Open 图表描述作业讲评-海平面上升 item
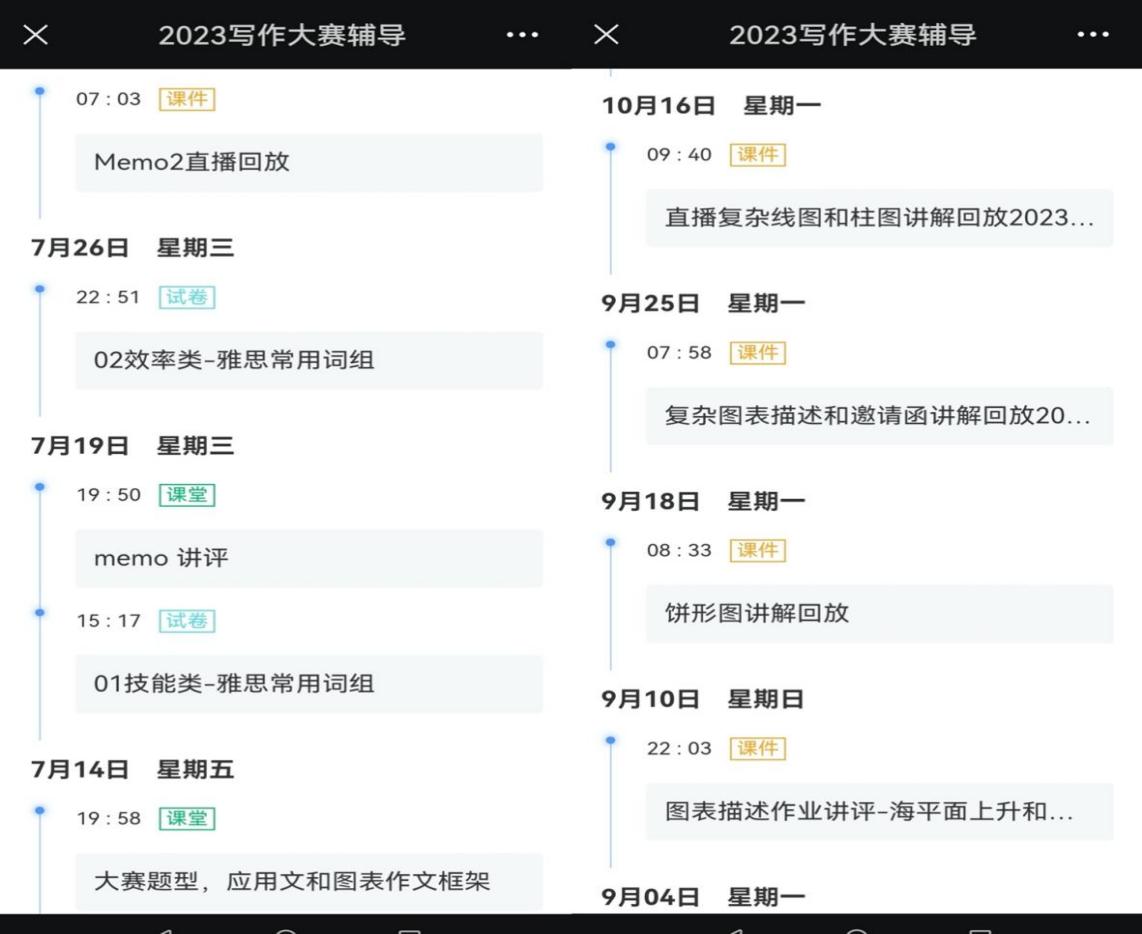This screenshot has height=934, width=1142. 879,812
